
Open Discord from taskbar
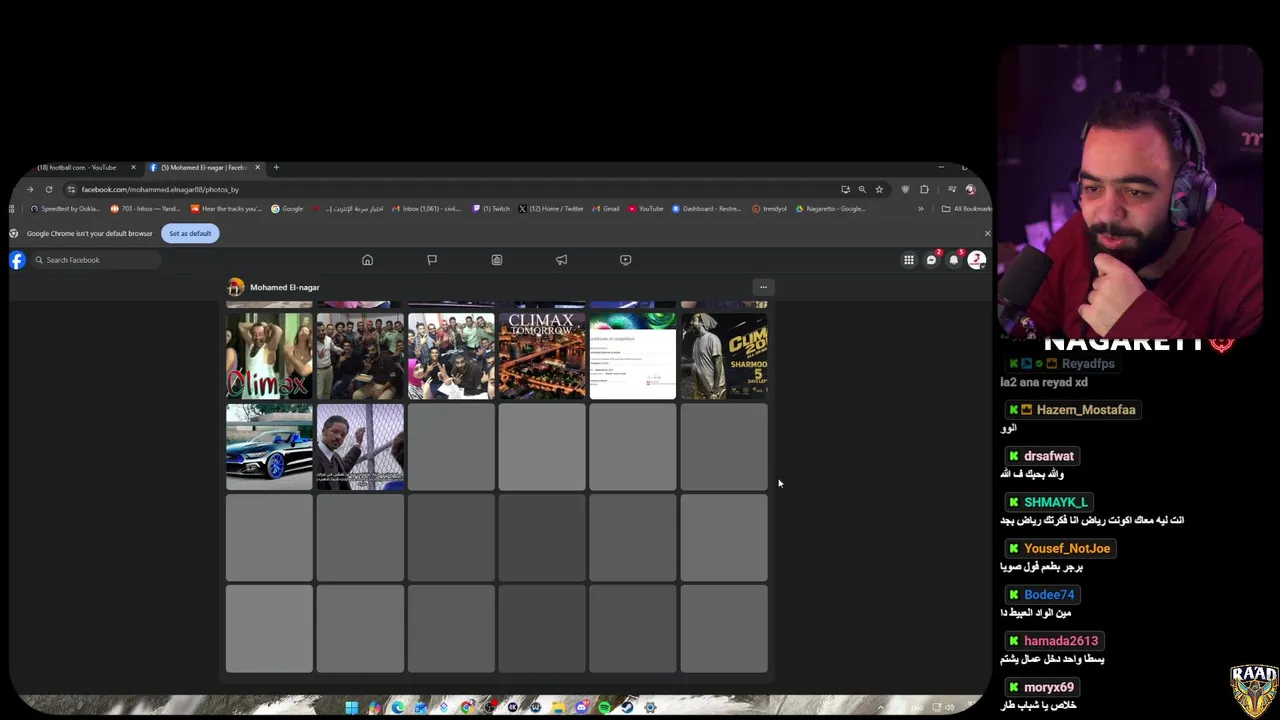(581, 707)
